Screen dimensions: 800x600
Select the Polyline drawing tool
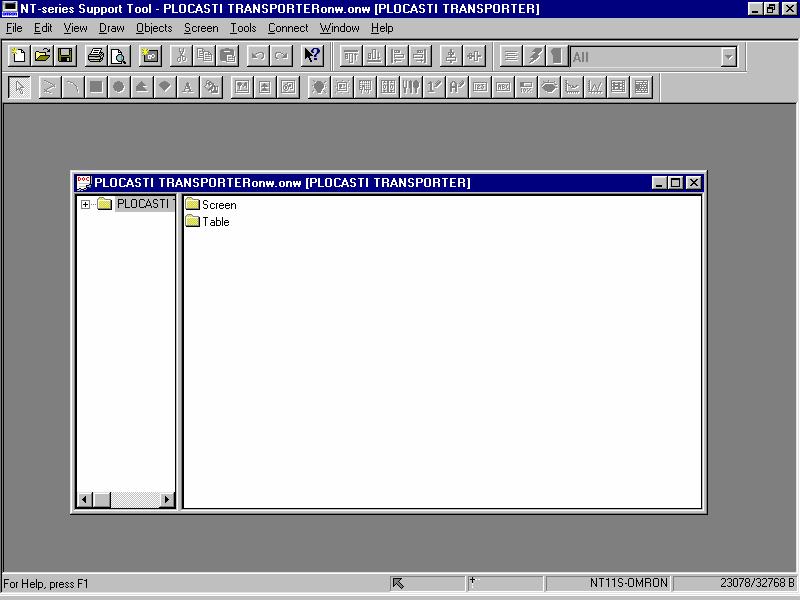[x=49, y=87]
